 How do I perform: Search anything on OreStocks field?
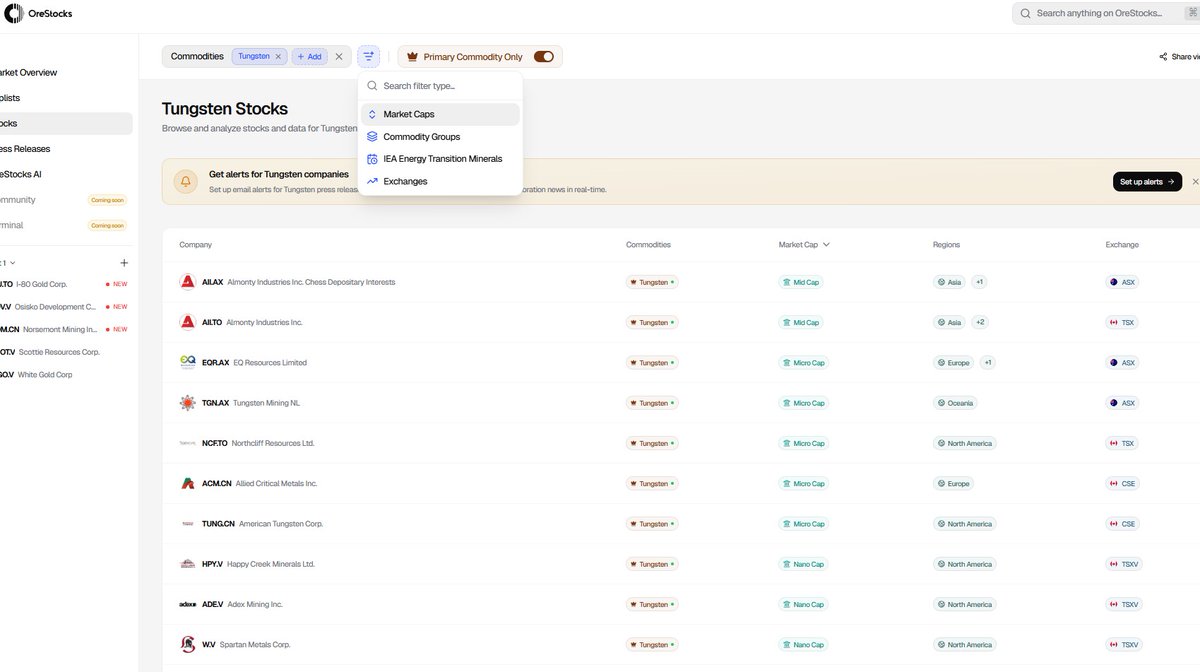pyautogui.click(x=1106, y=13)
